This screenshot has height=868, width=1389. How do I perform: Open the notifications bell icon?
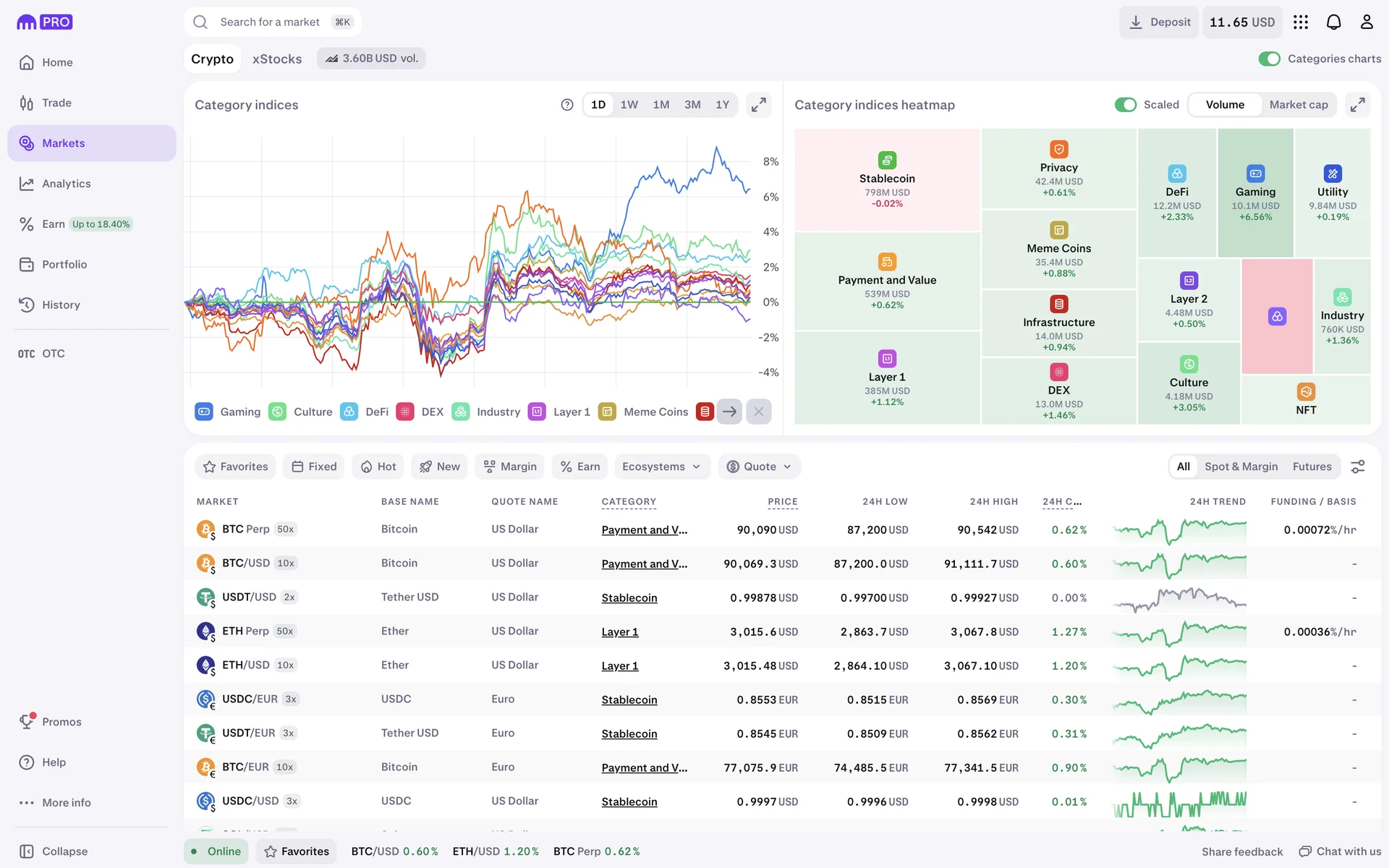click(1333, 22)
